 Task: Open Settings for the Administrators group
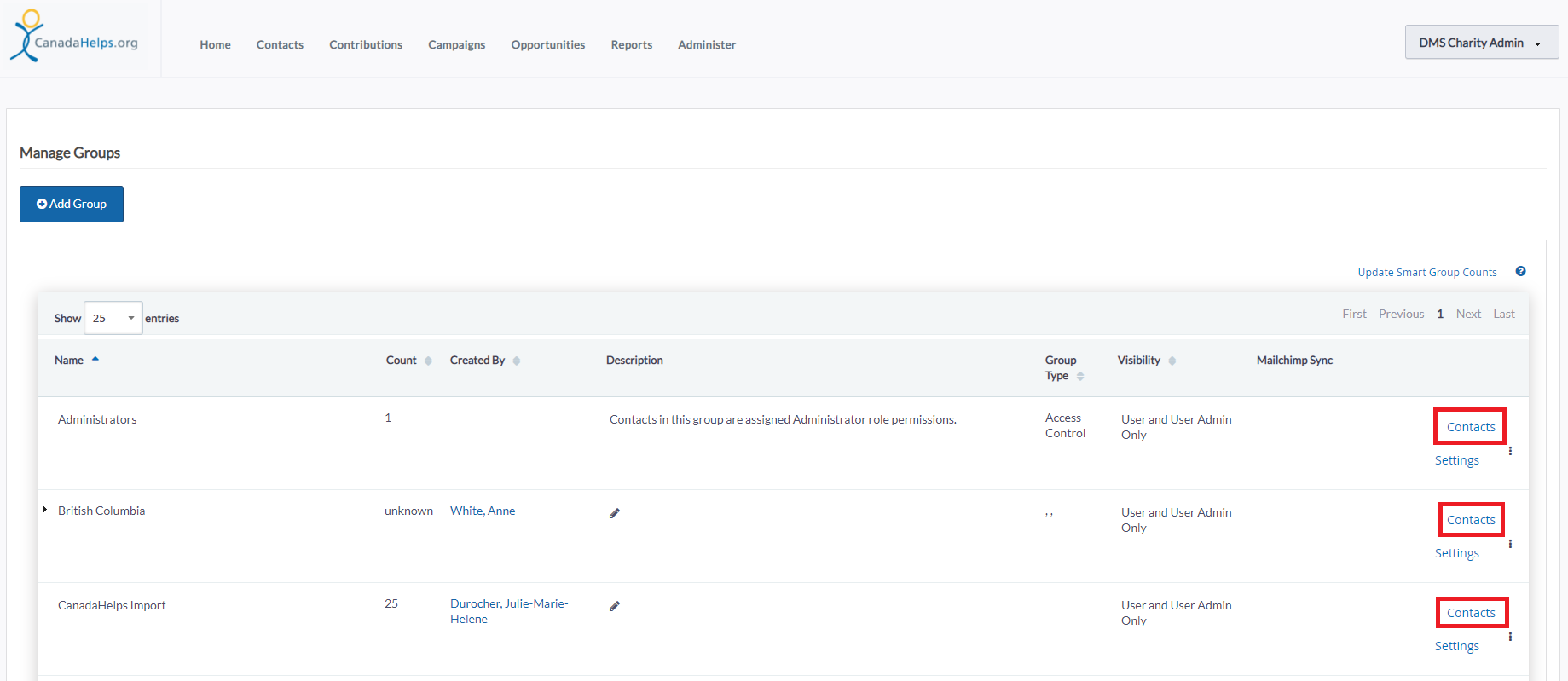(1457, 460)
